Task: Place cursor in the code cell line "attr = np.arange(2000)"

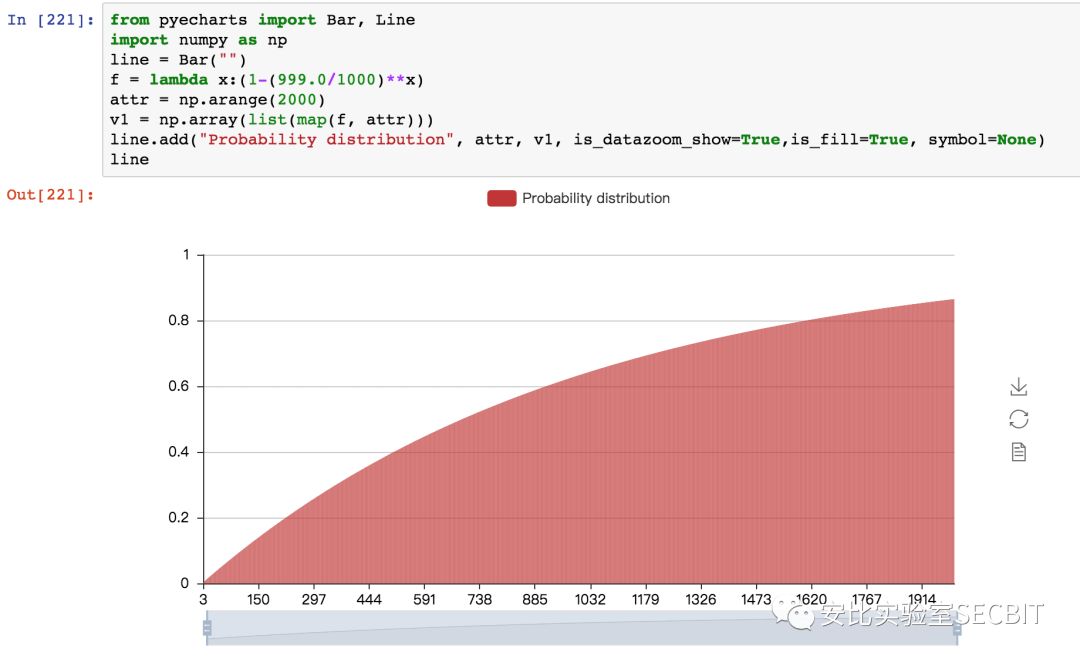Action: [218, 100]
